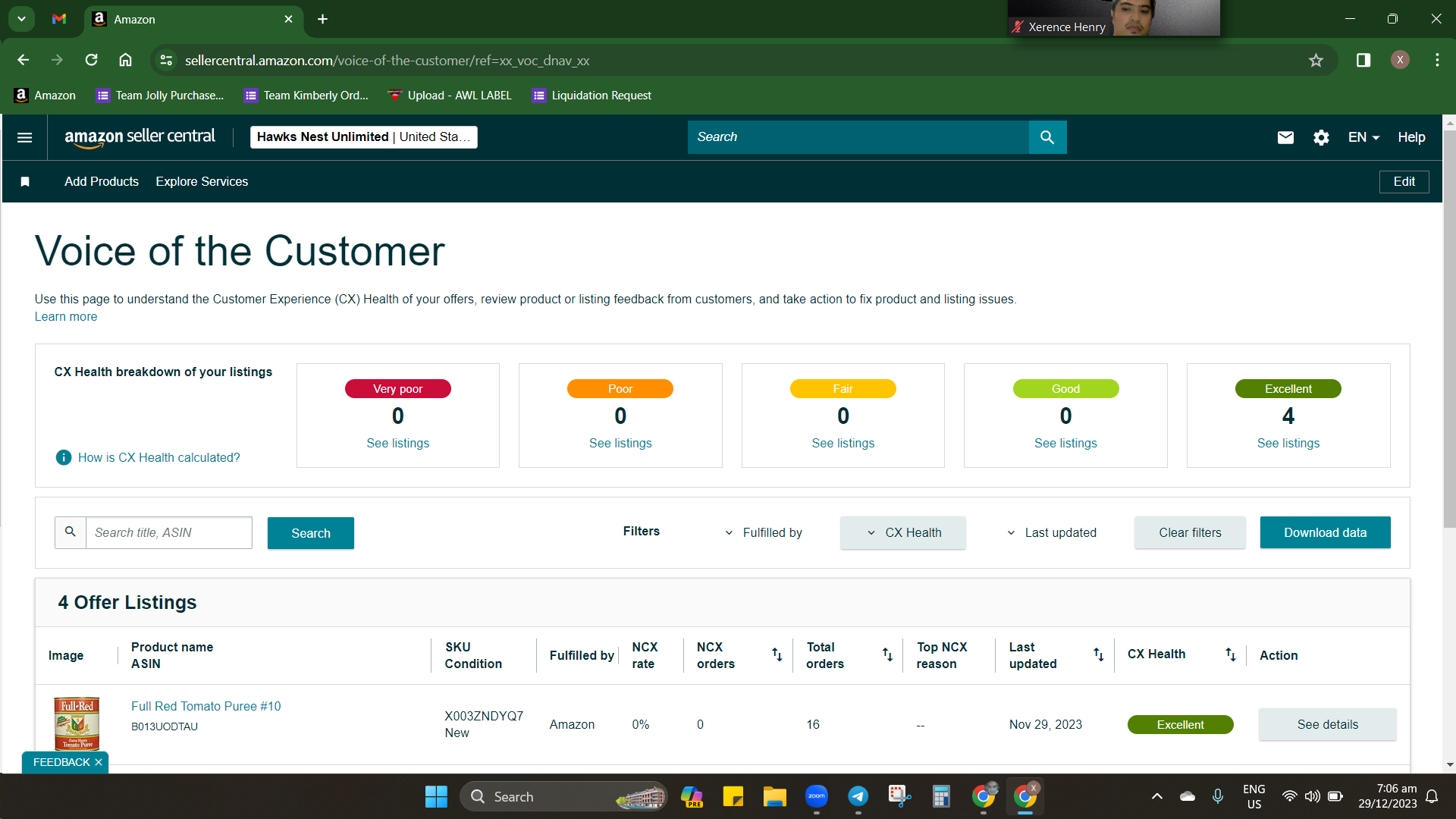Bookmark this page with the star icon
Screen dimensions: 1456x819
coord(1316,60)
